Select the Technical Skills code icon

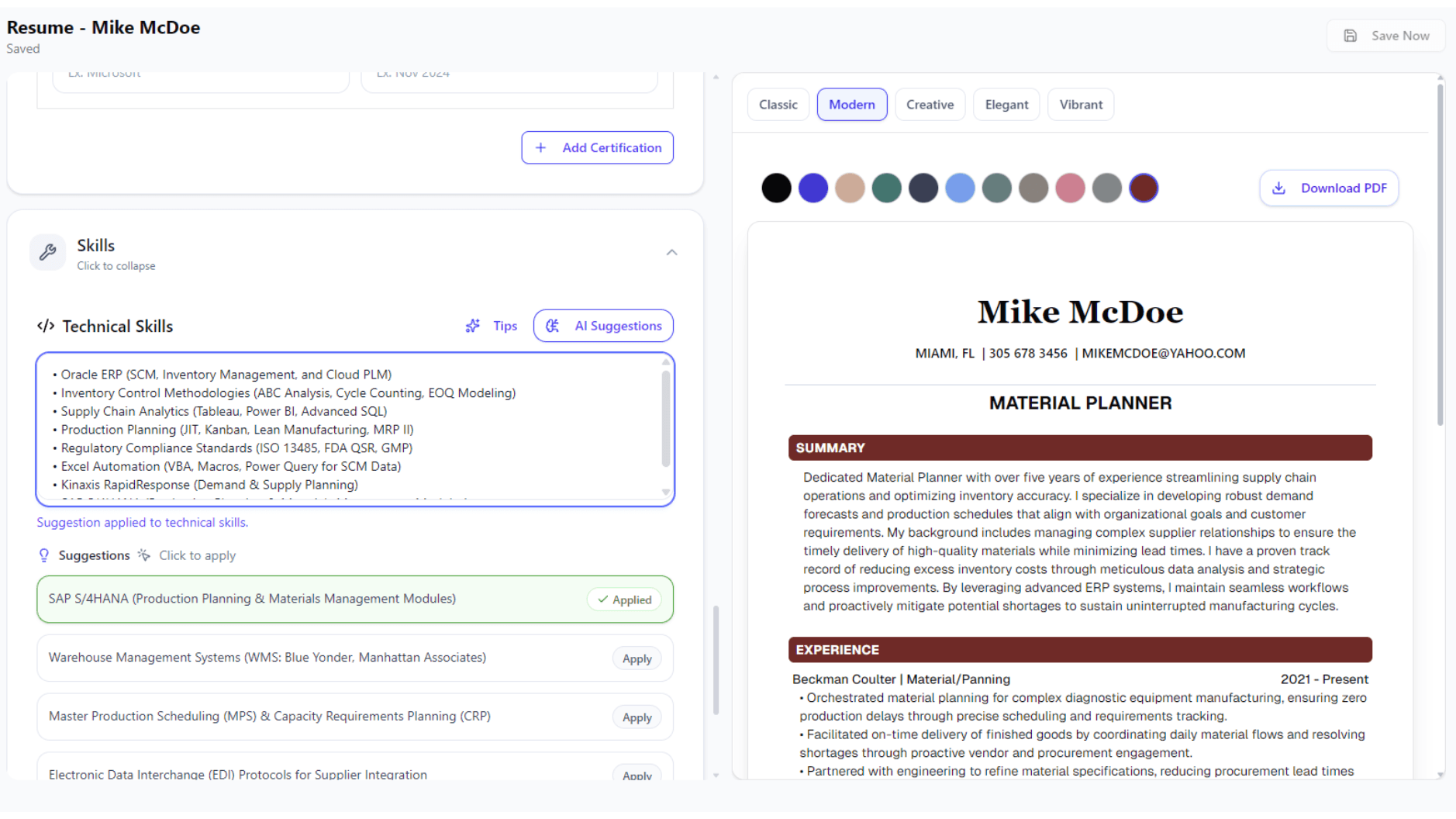[47, 326]
